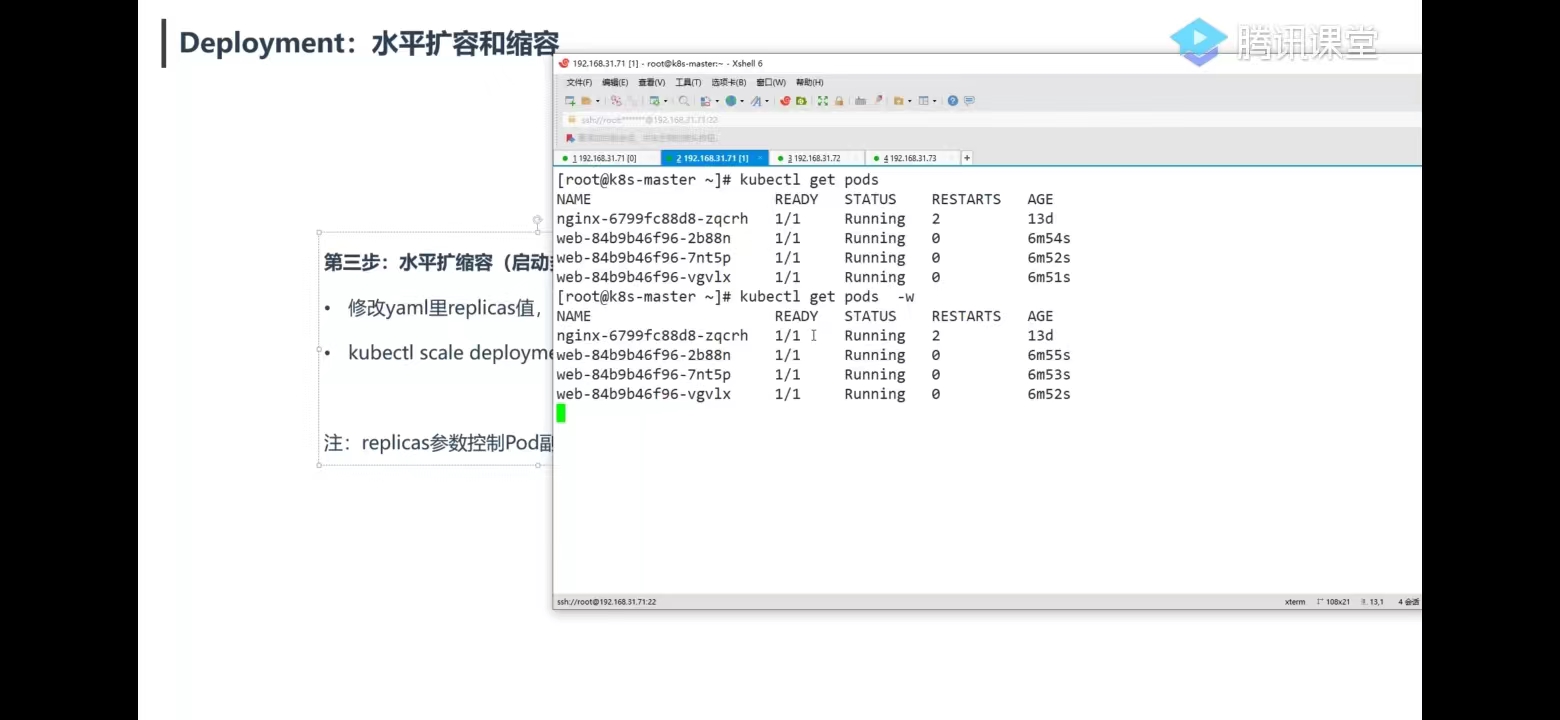Expand the yellow folder icon dropdown
Image resolution: width=1560 pixels, height=720 pixels.
[x=909, y=101]
